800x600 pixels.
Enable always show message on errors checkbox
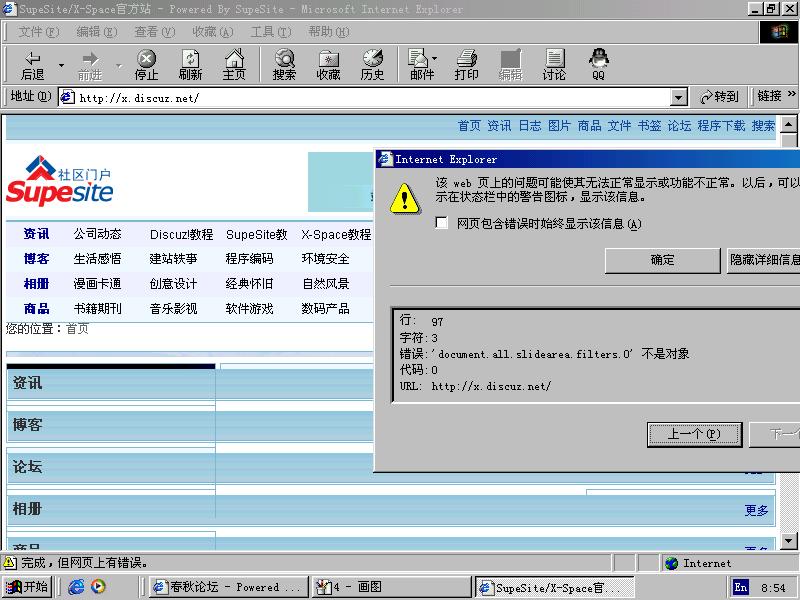click(x=442, y=223)
